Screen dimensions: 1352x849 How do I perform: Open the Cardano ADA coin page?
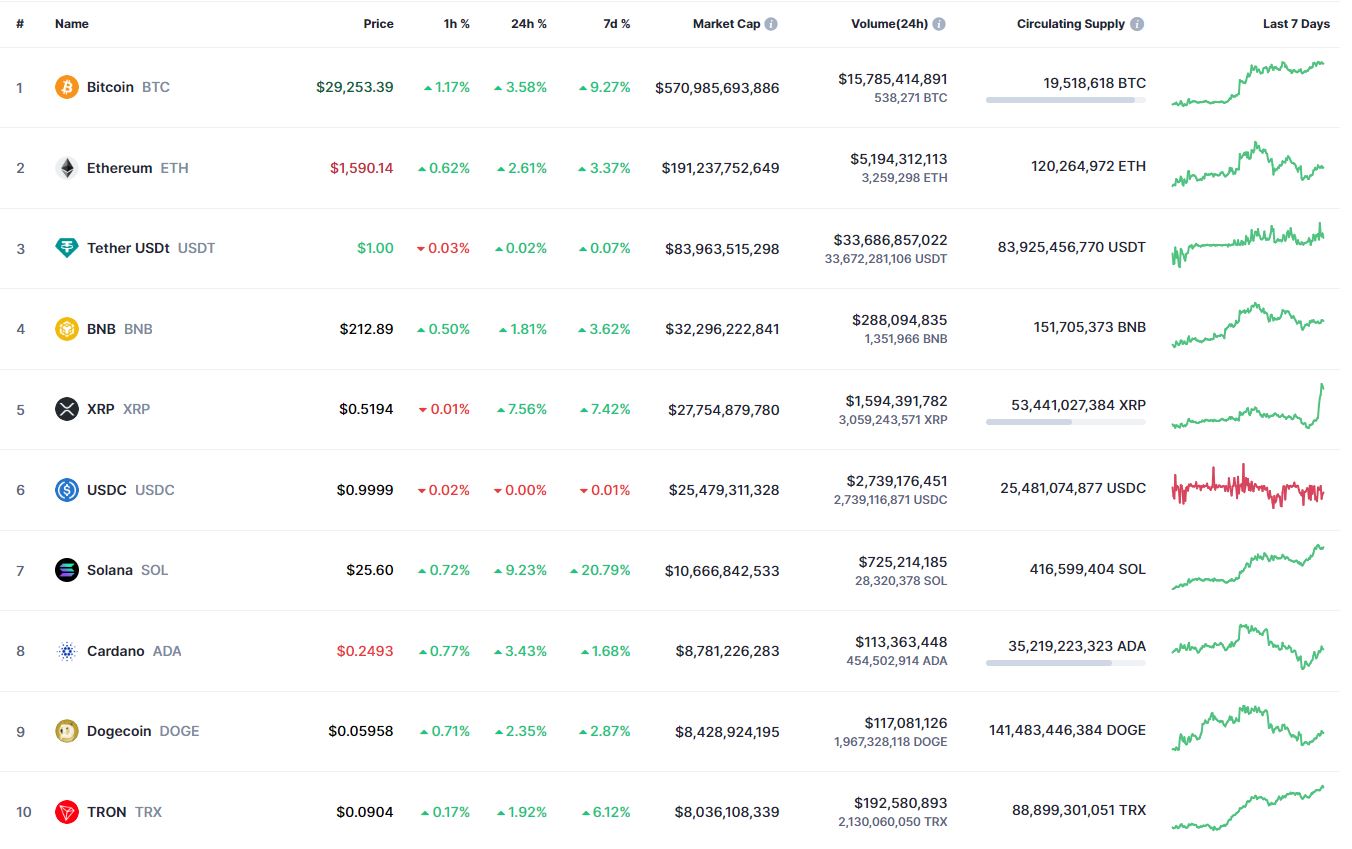coord(117,651)
